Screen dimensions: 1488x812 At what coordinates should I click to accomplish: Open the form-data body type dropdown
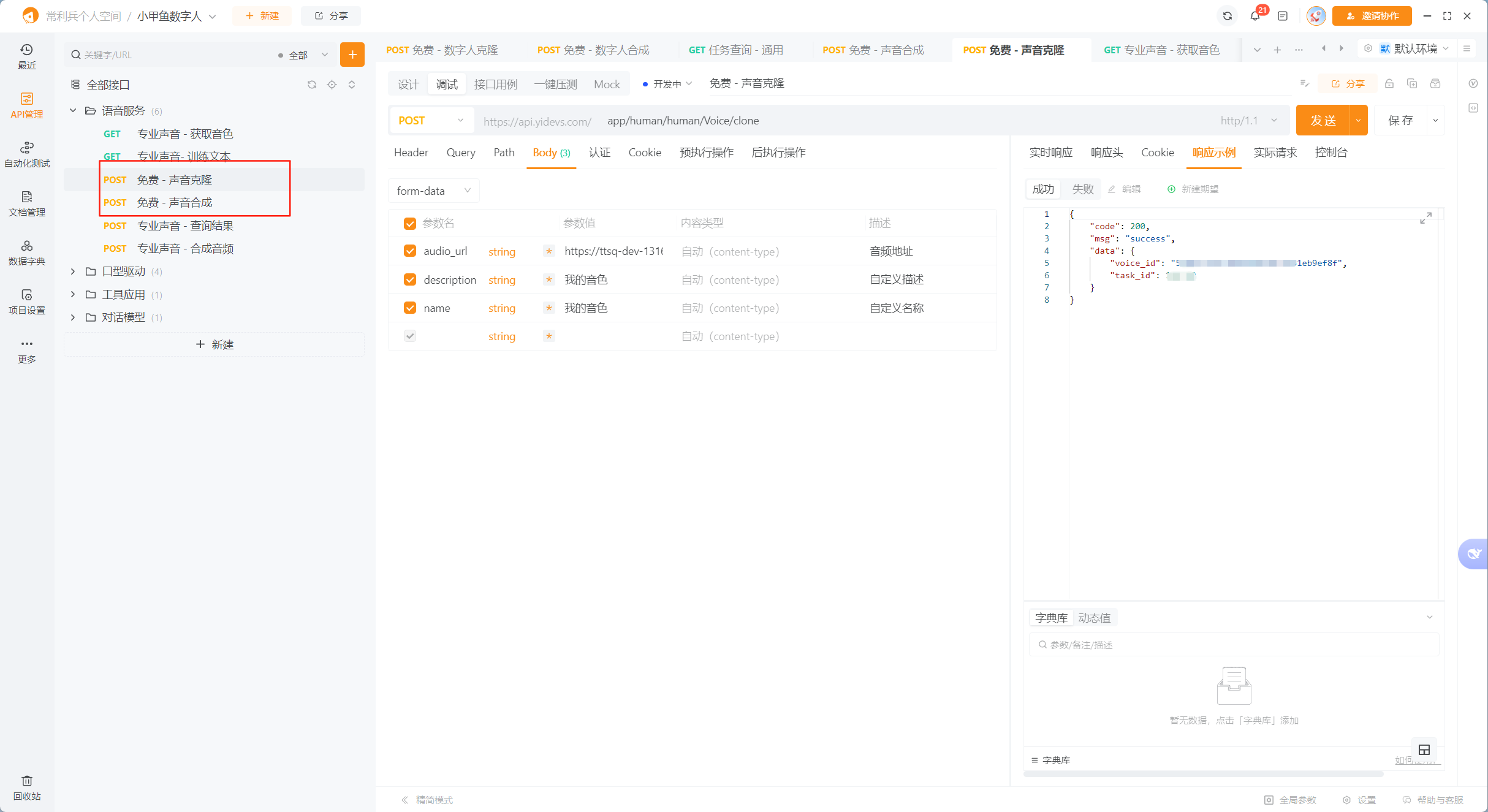click(x=433, y=191)
